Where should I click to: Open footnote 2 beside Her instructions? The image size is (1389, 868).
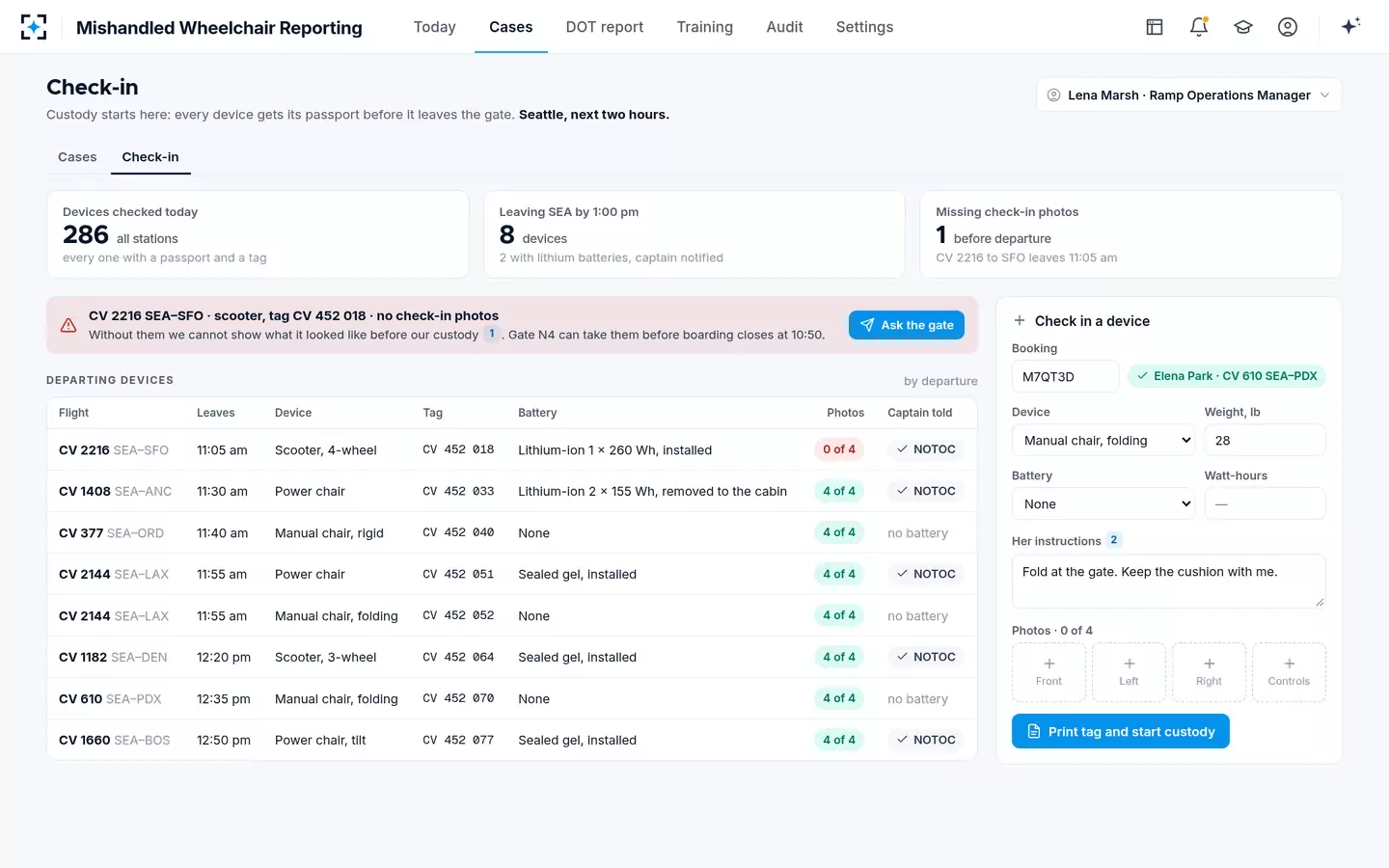point(1114,540)
